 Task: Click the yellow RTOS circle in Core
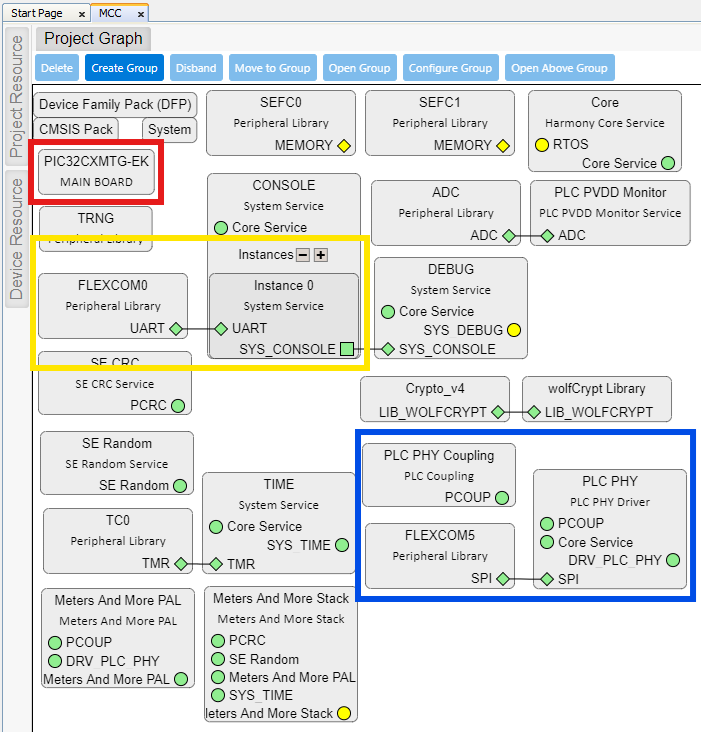[x=543, y=144]
